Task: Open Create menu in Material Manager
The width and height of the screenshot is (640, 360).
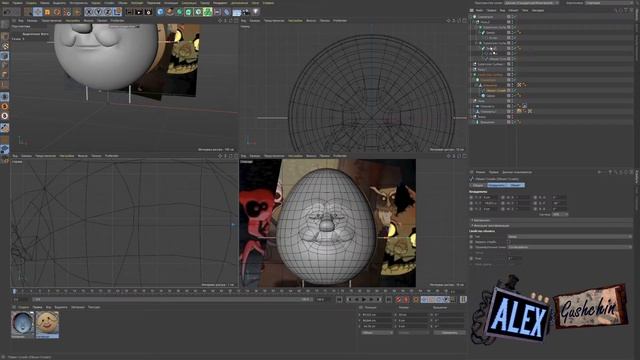Action: click(x=24, y=307)
